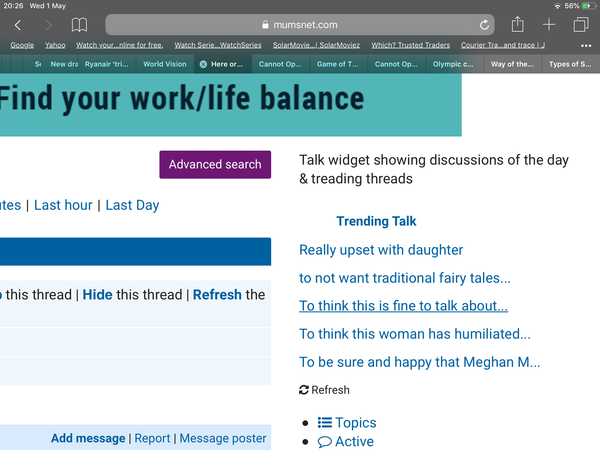This screenshot has height=450, width=600.
Task: Open 'To be sure and happy that Meghan M' thread
Action: click(x=420, y=362)
